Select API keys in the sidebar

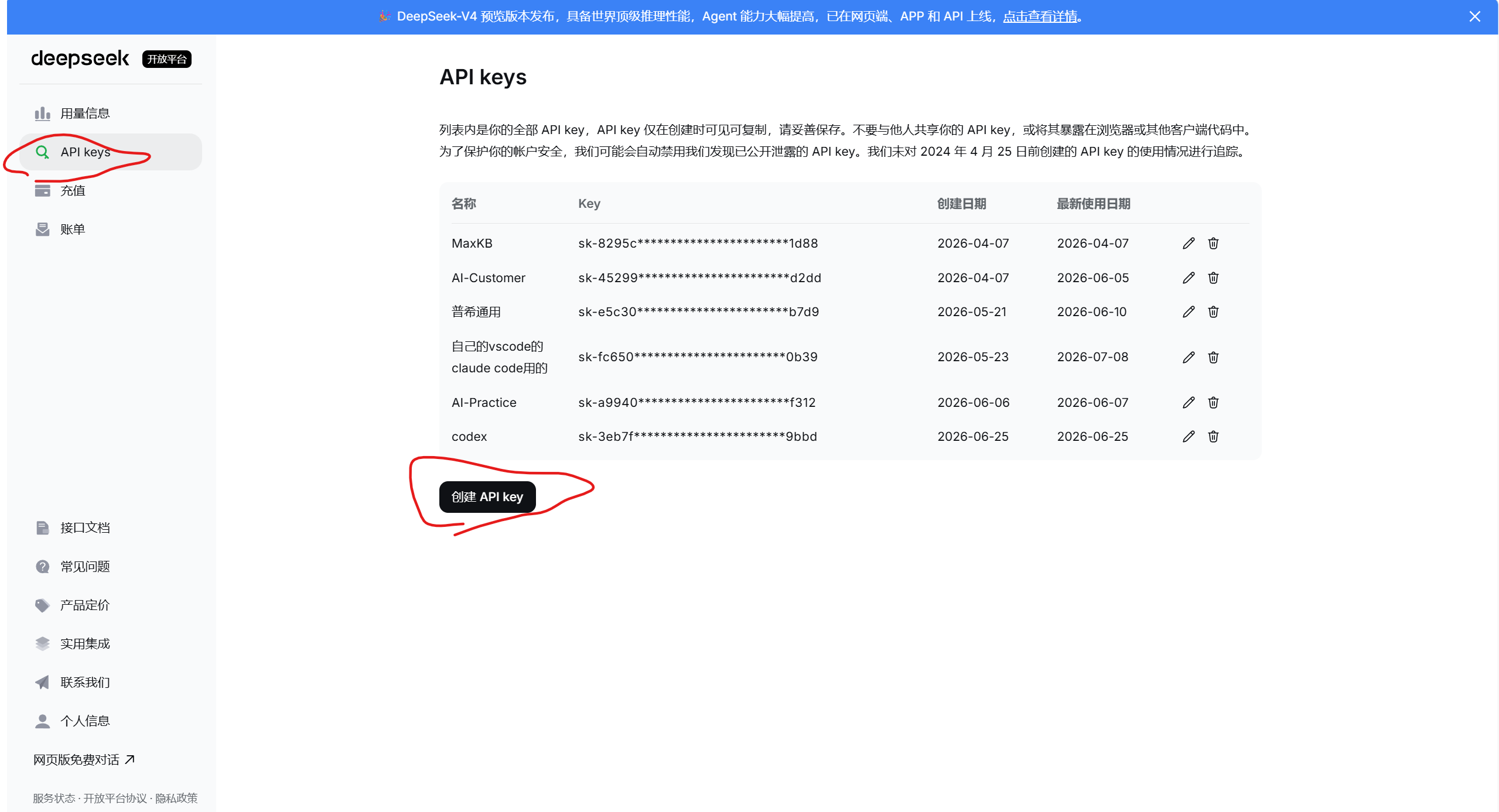coord(111,152)
